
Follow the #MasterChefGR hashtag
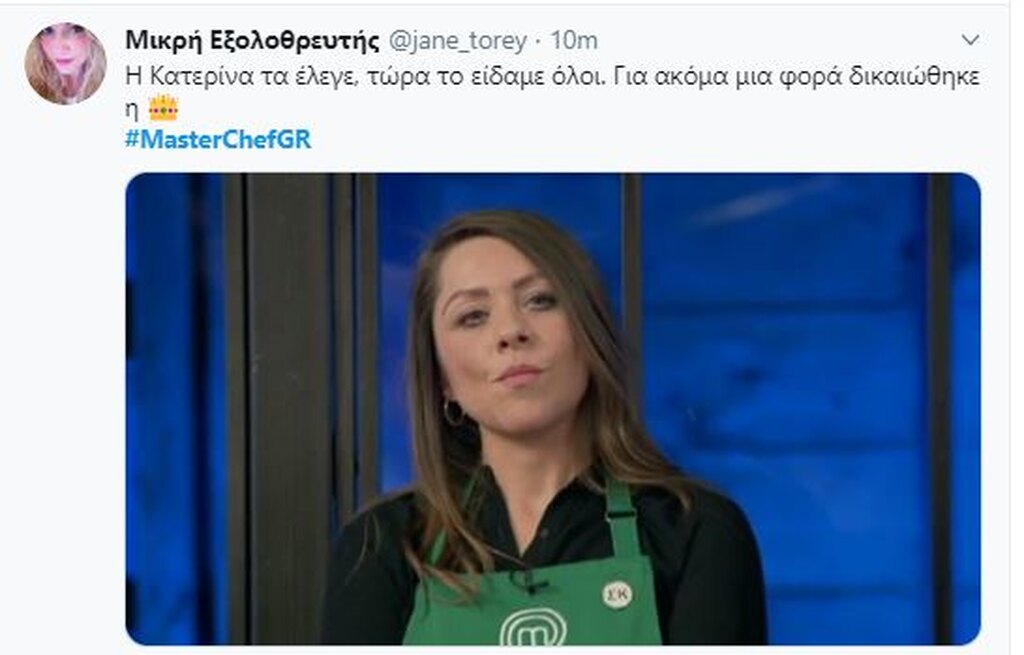pos(218,139)
